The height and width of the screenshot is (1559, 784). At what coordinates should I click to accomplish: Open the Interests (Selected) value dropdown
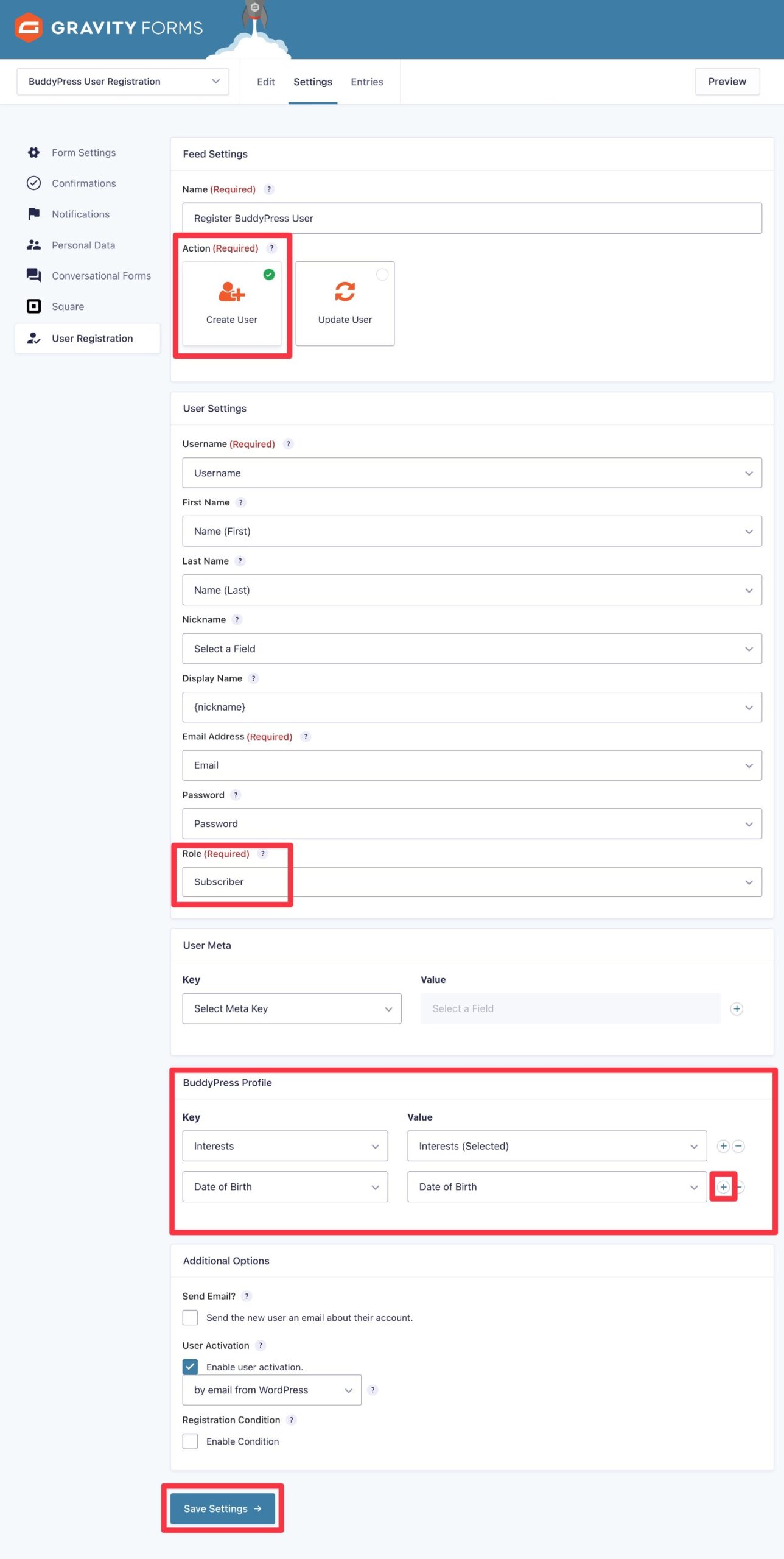click(558, 1147)
